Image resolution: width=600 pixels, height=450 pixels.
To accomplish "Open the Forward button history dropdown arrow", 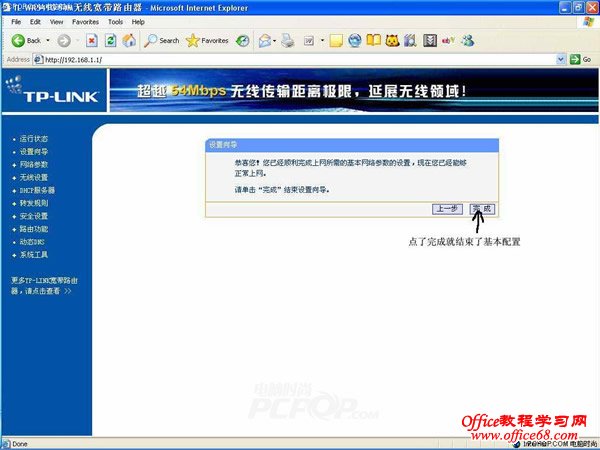I will coord(78,41).
